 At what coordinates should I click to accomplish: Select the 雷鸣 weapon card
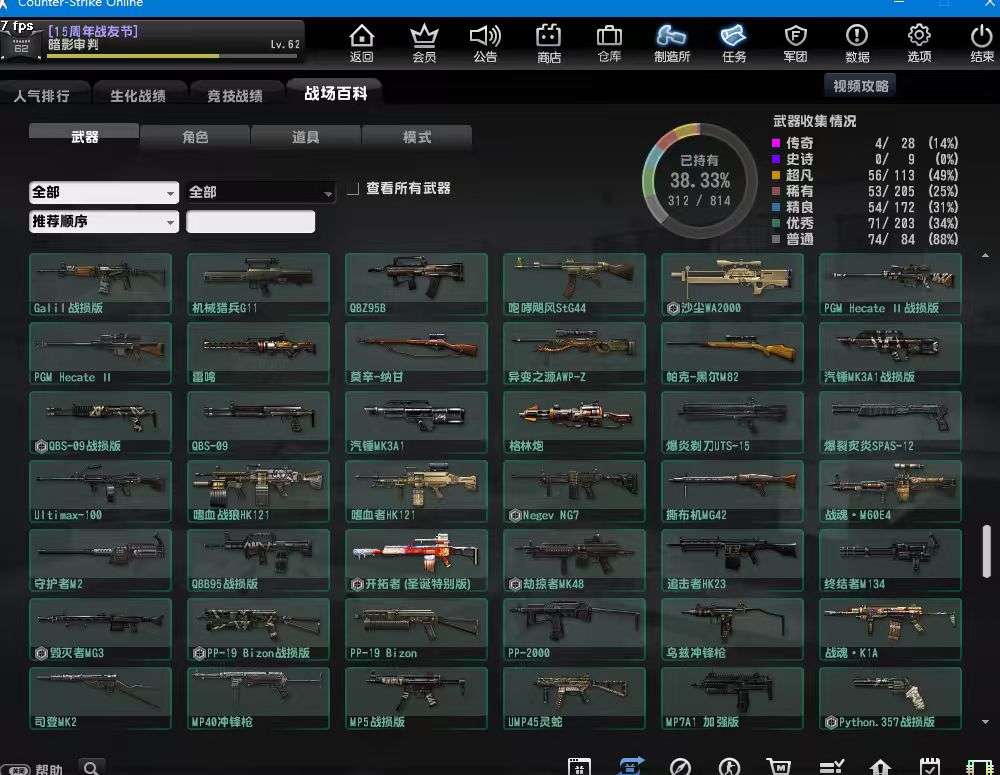[x=258, y=353]
